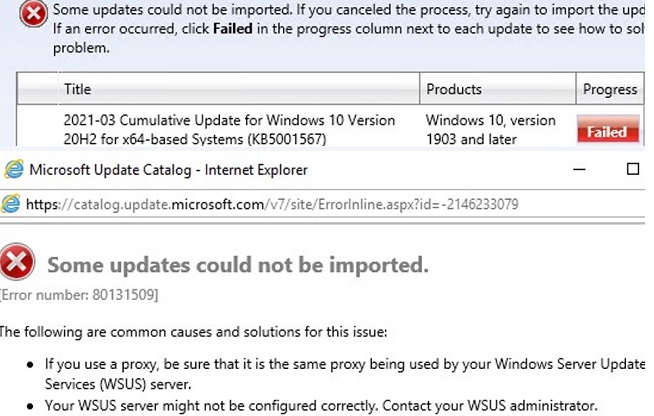654x416 pixels.
Task: Click the bullet point about using a proxy
Action: (330, 366)
